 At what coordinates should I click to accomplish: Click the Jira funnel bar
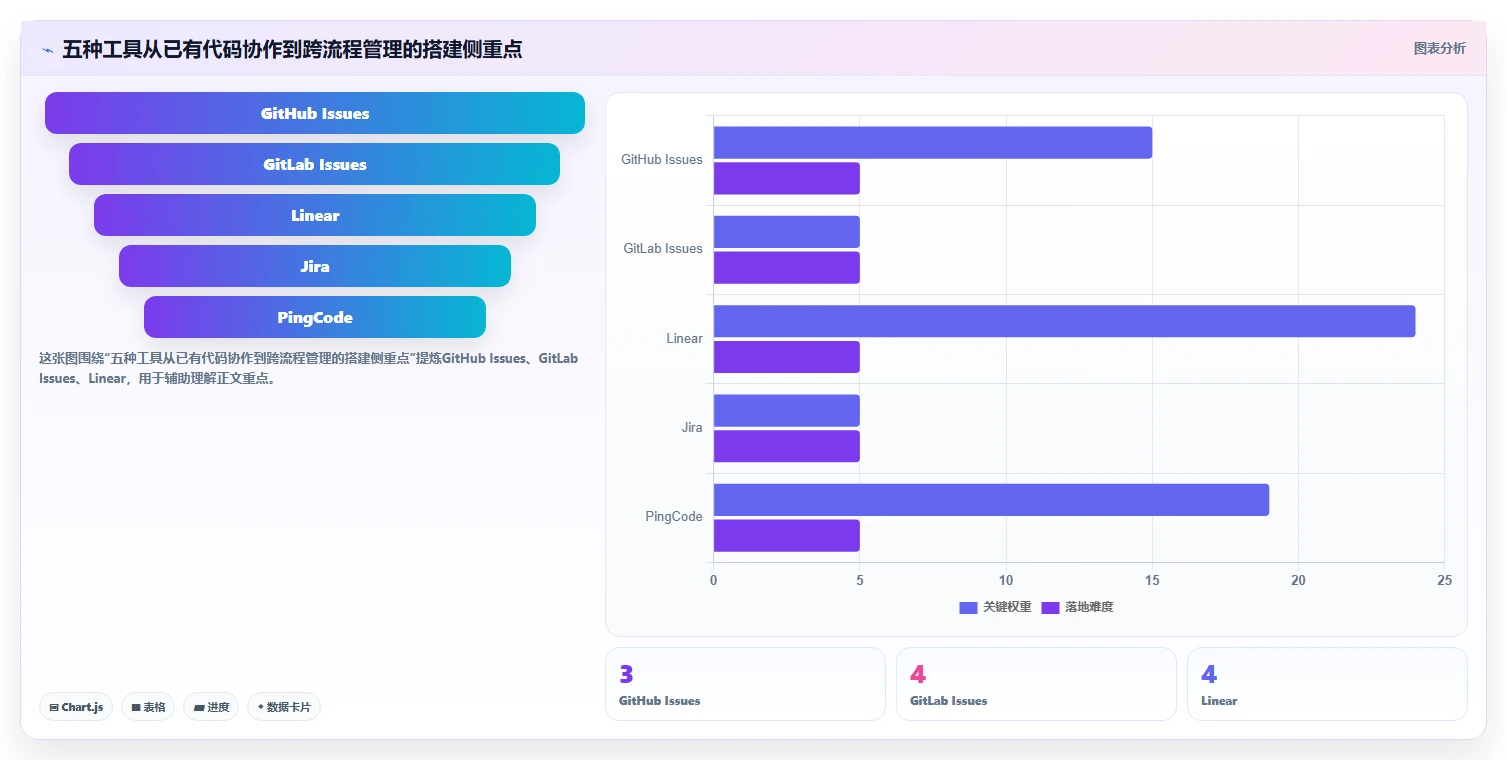[x=315, y=266]
